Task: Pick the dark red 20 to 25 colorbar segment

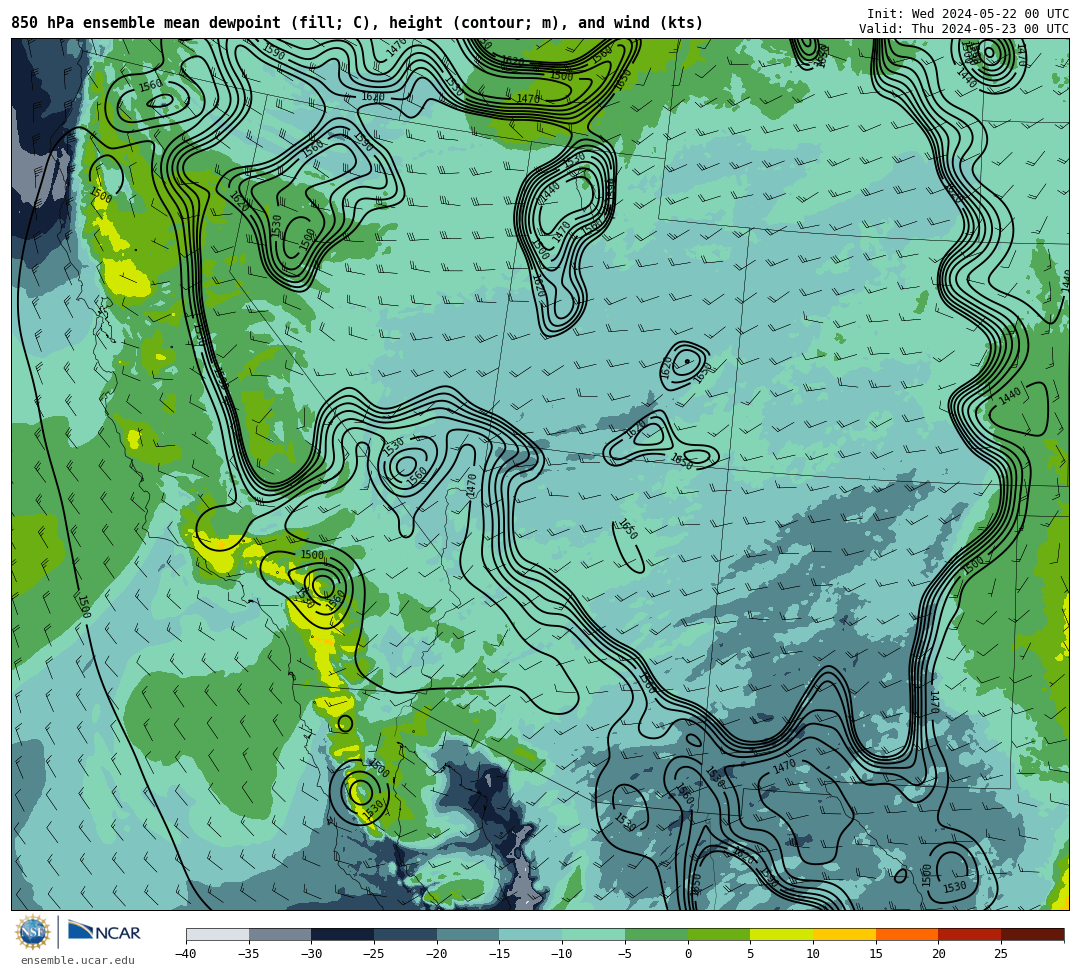Action: point(970,935)
